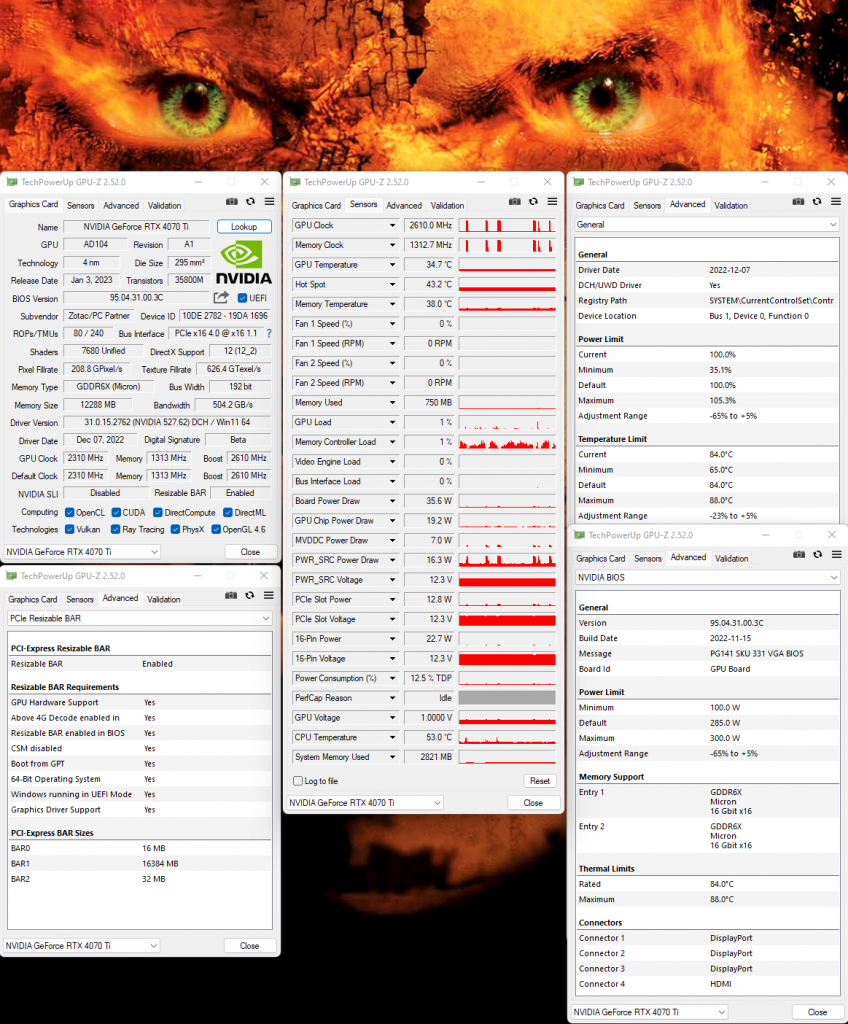Image resolution: width=848 pixels, height=1024 pixels.
Task: Click camera icon in General Advanced window
Action: 798,202
